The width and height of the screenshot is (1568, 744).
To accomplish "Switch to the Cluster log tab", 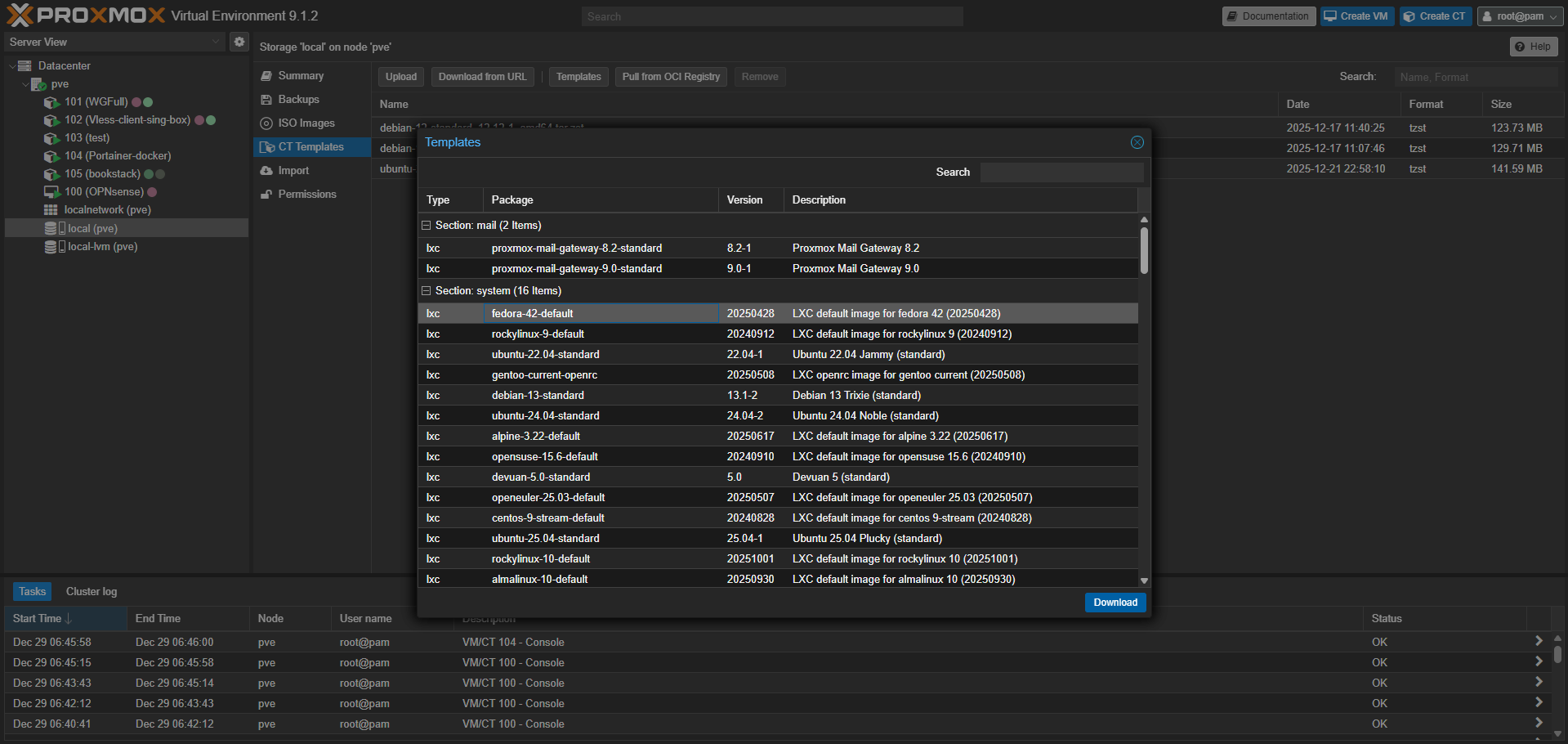I will tap(92, 591).
